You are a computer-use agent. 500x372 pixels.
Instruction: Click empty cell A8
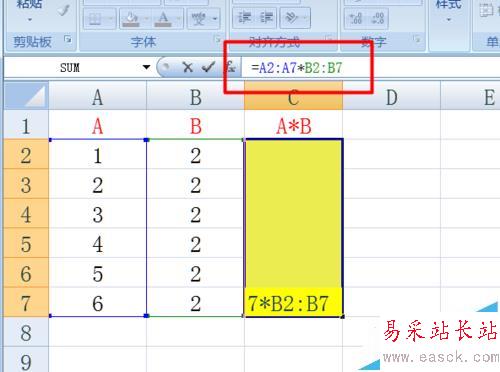(x=98, y=332)
